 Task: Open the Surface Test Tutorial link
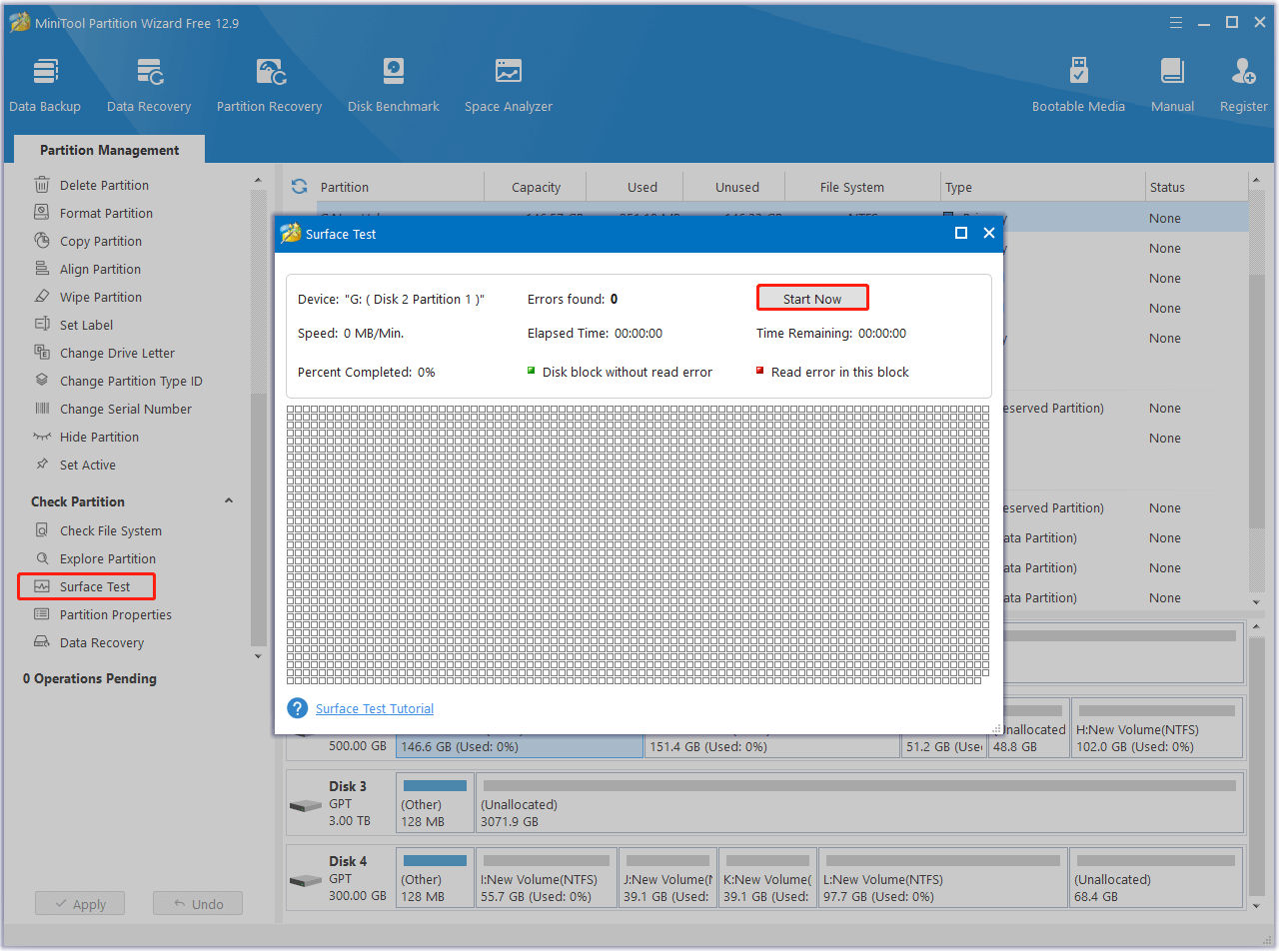point(375,709)
